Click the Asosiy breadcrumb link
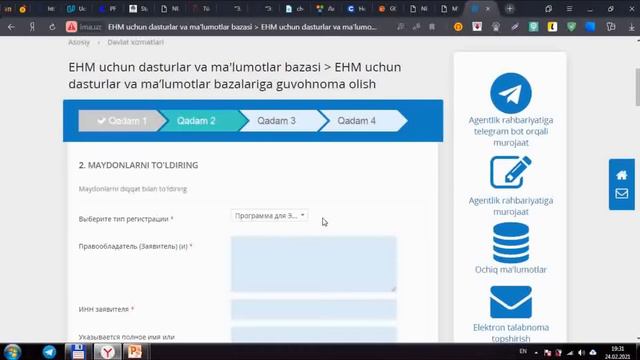This screenshot has width=640, height=360. click(x=79, y=42)
